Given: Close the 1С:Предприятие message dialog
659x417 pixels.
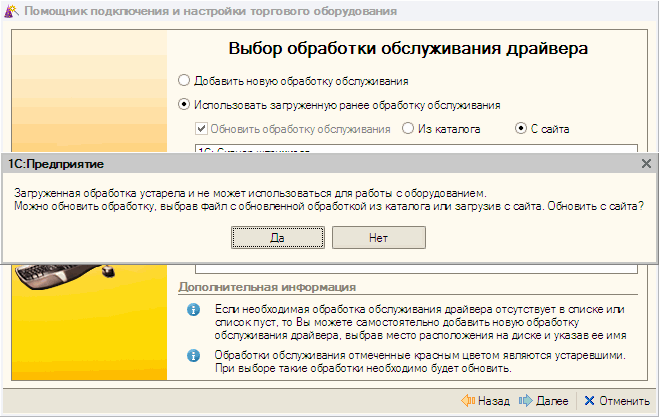Looking at the screenshot, I should [645, 162].
